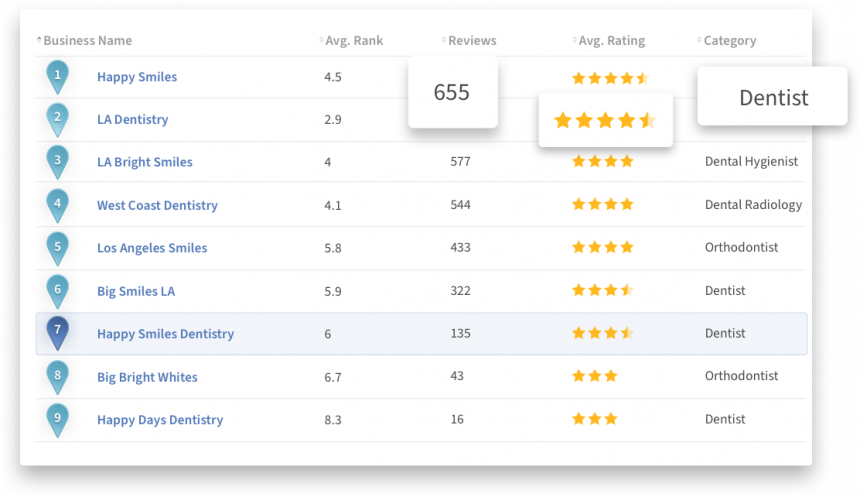Screen dimensions: 860x497
Task: Click the number 9 map pin icon
Action: coord(58,419)
